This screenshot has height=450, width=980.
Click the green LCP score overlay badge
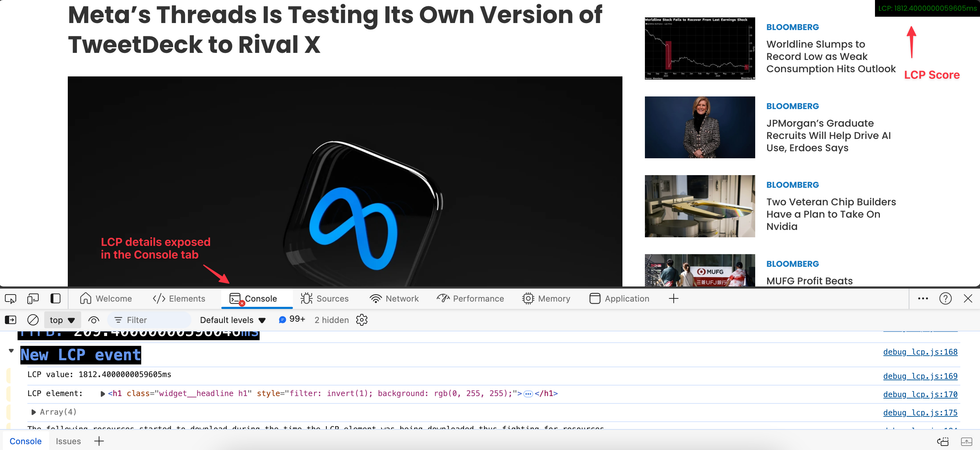tap(928, 8)
